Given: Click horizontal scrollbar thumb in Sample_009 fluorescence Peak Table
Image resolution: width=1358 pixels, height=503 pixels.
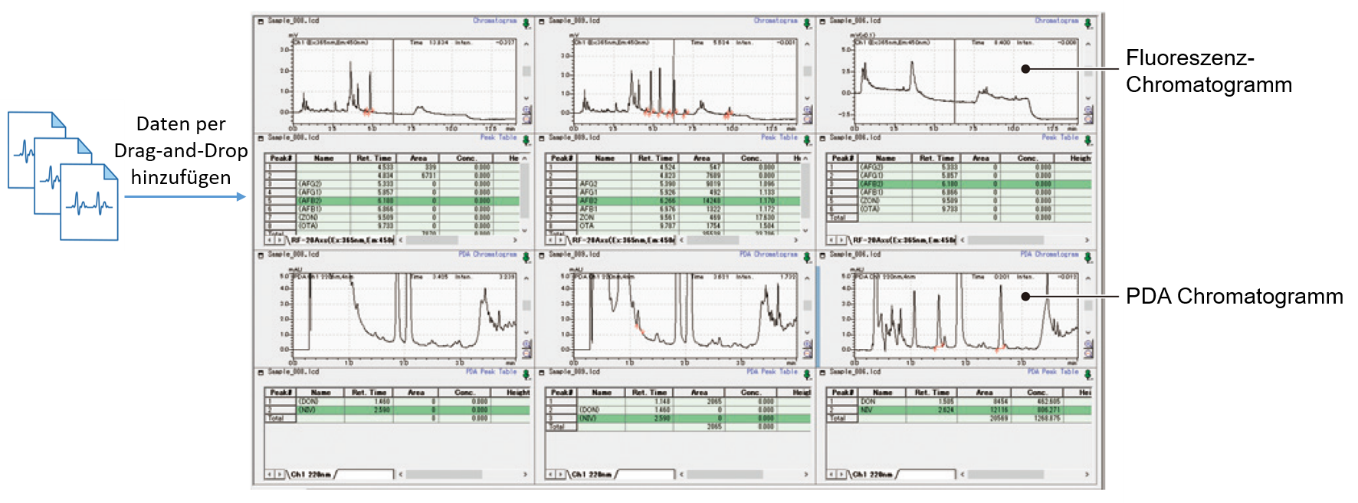Looking at the screenshot, I should point(712,240).
